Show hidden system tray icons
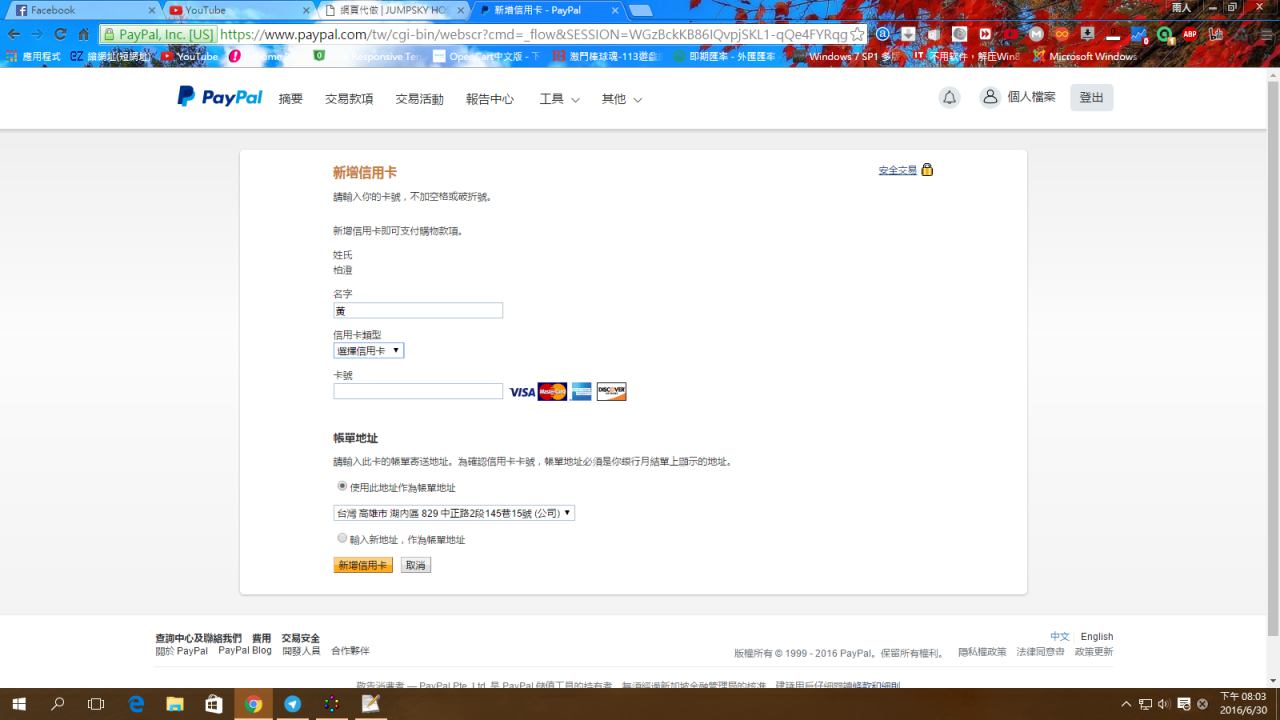This screenshot has width=1280, height=720. coord(1127,704)
